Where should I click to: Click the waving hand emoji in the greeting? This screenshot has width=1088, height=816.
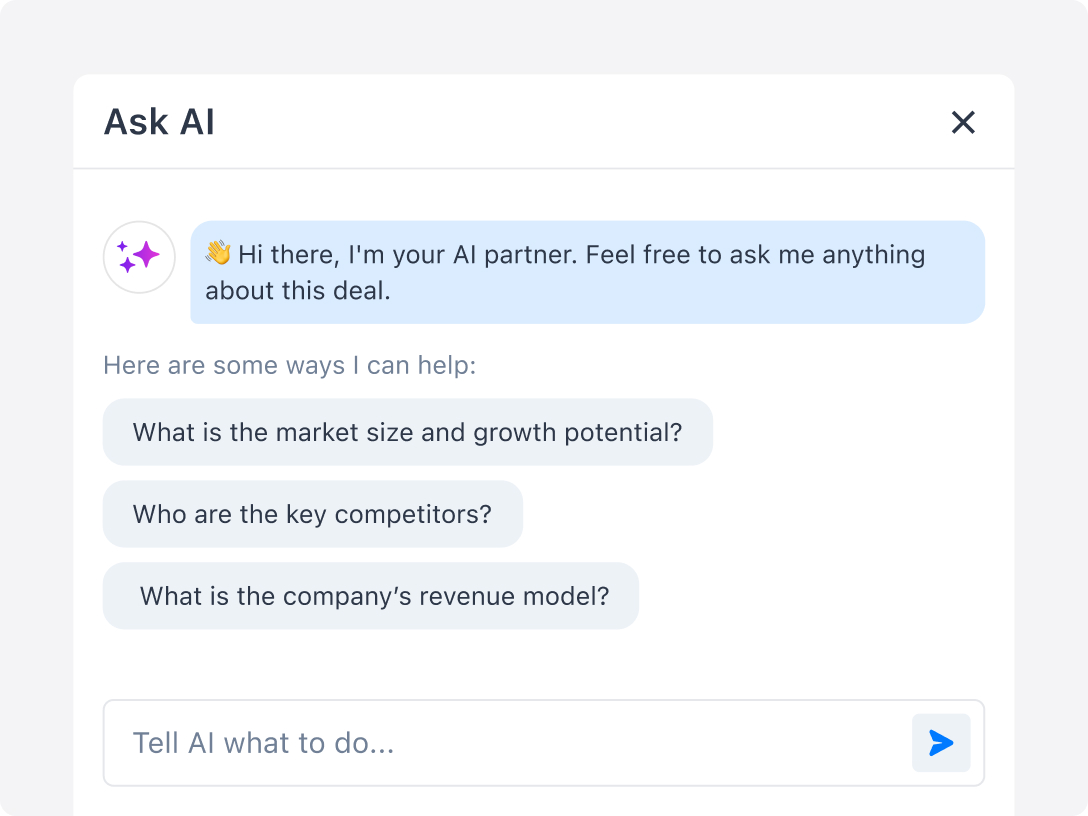(220, 254)
